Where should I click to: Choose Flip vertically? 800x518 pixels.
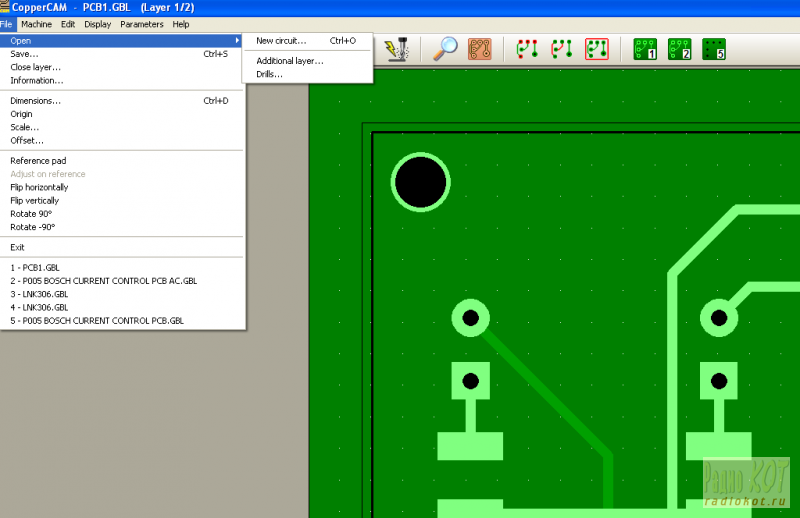121,200
